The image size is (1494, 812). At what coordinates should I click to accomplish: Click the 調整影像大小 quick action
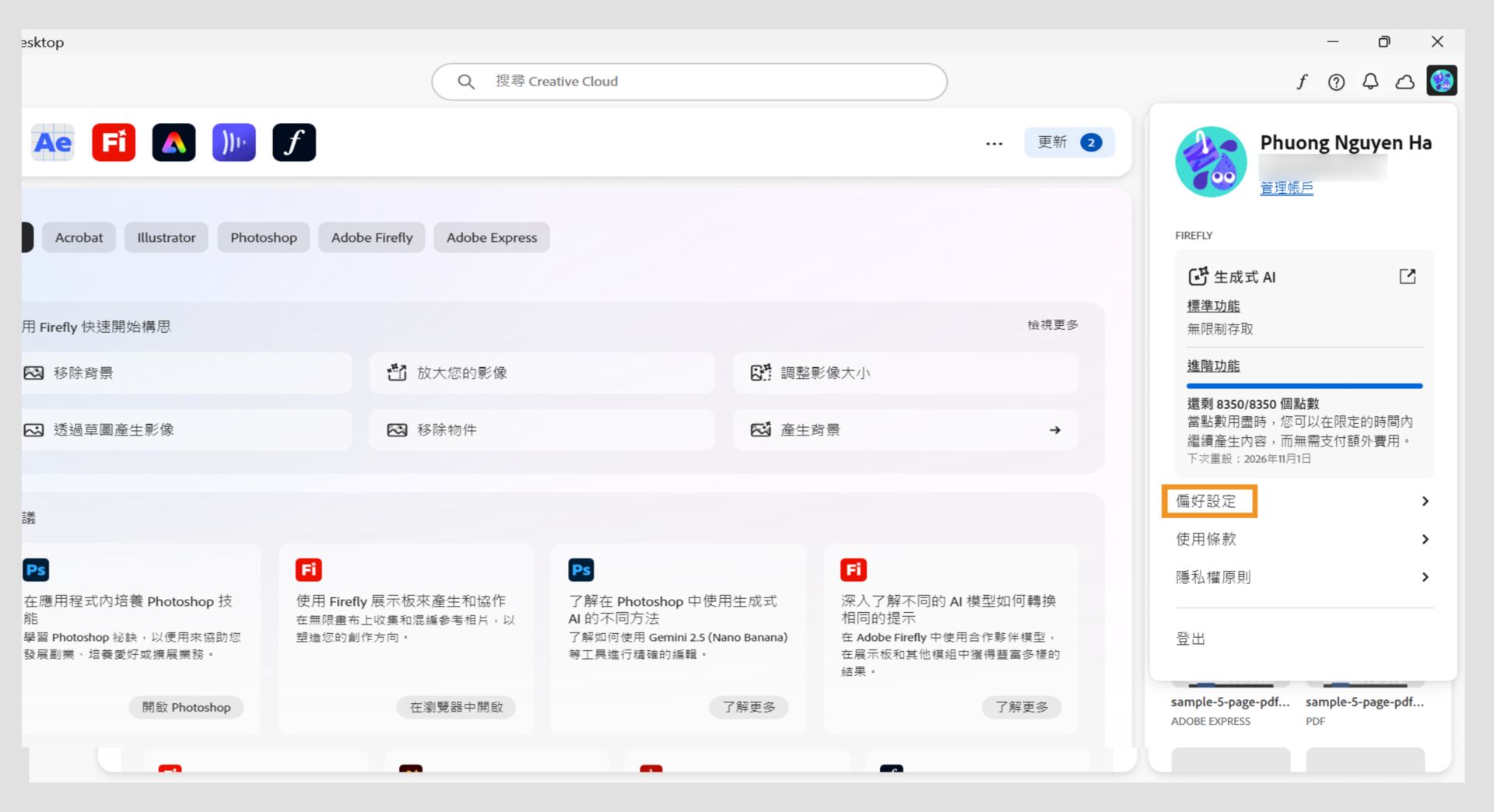point(905,373)
